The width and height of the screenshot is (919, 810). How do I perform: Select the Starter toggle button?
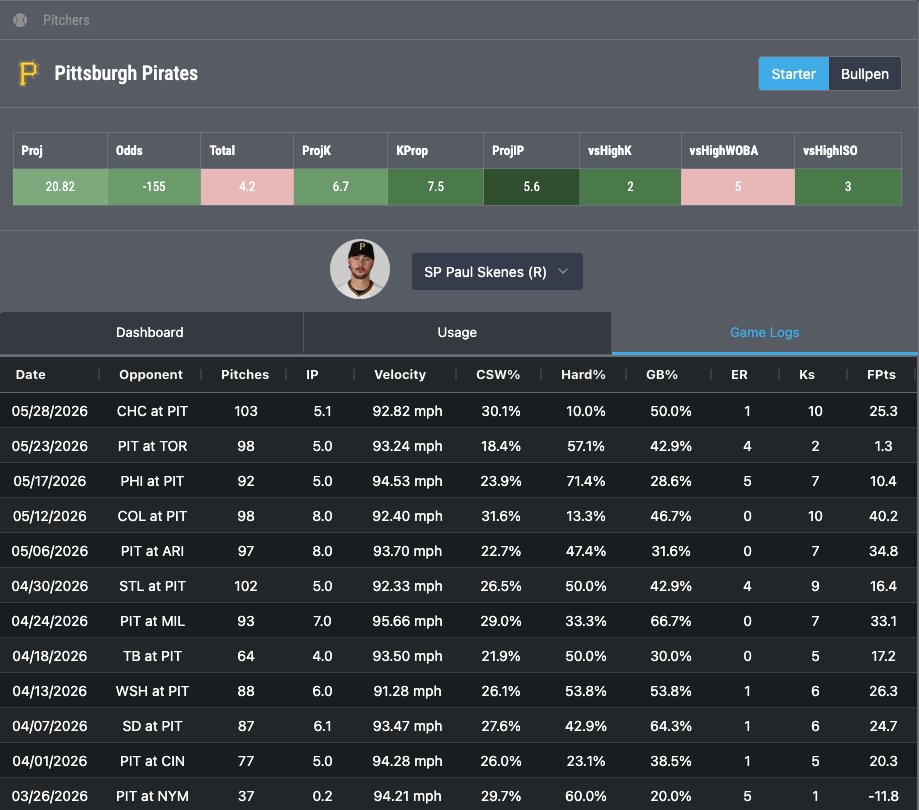coord(793,74)
